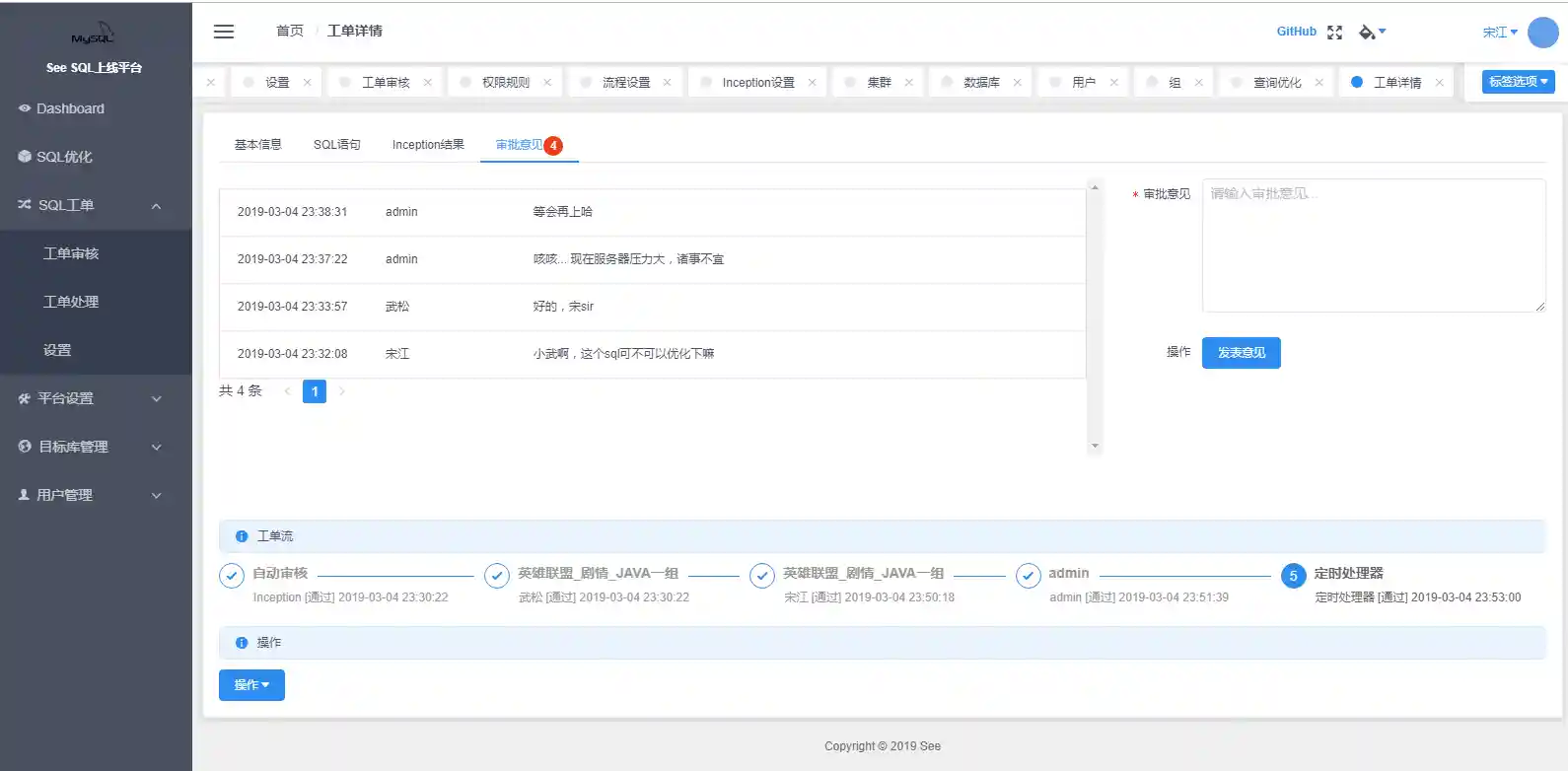The height and width of the screenshot is (771, 1568).
Task: Click the hamburger menu collapse icon
Action: click(224, 32)
